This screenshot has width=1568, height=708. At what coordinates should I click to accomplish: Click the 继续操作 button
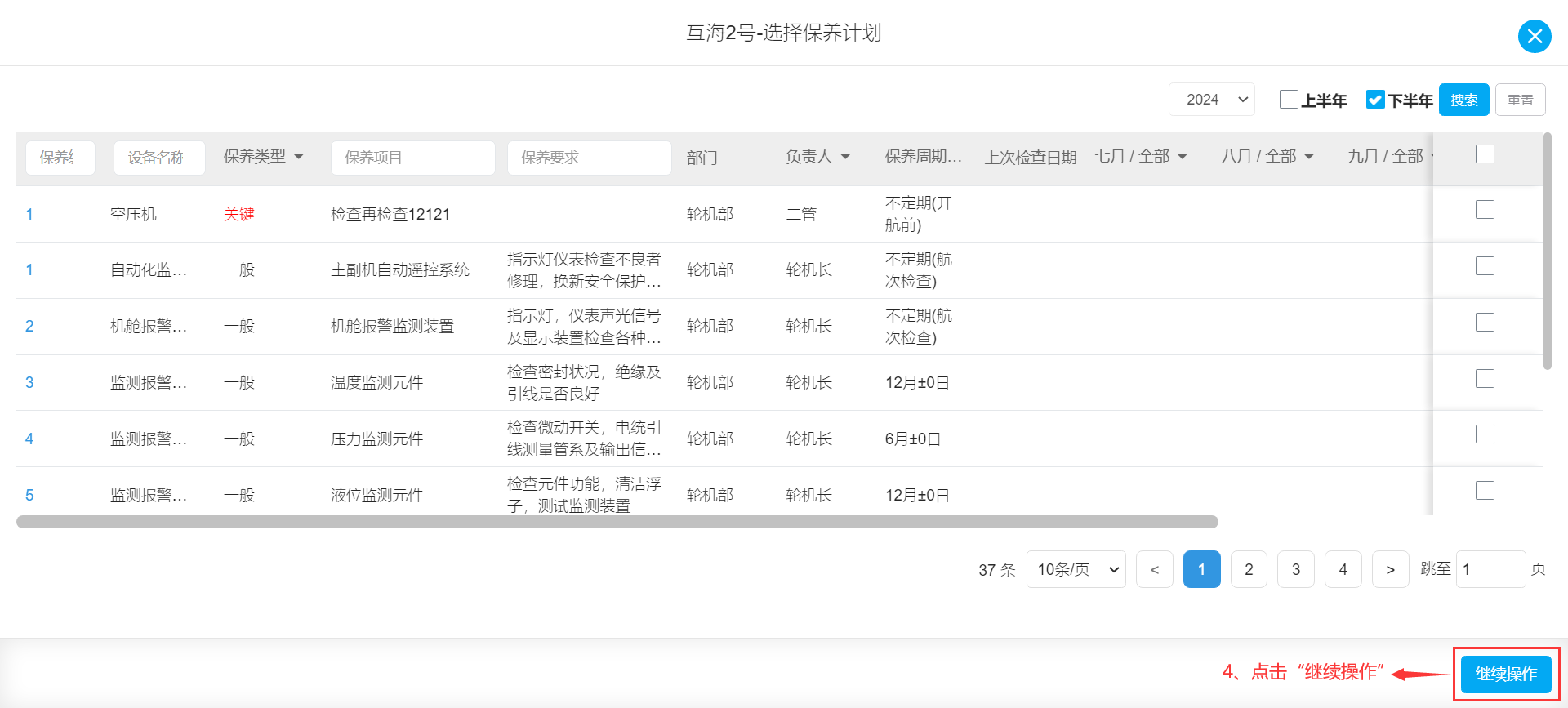[x=1506, y=674]
